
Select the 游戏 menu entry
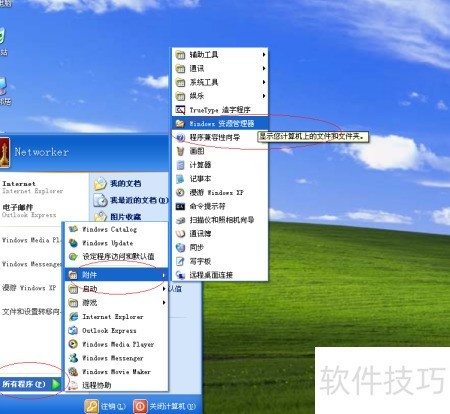117,303
